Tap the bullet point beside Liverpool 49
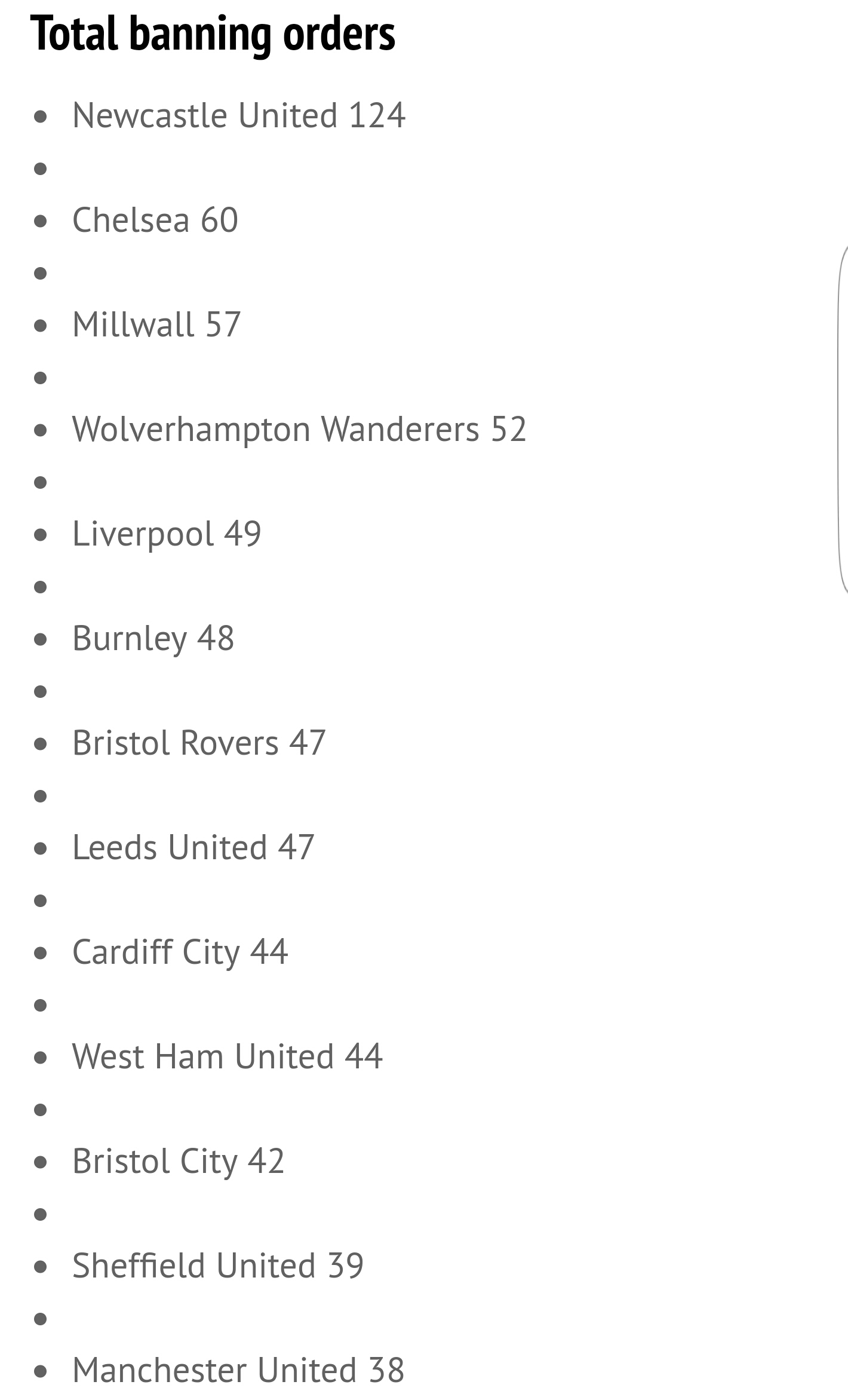This screenshot has height=1400, width=848. (x=41, y=534)
